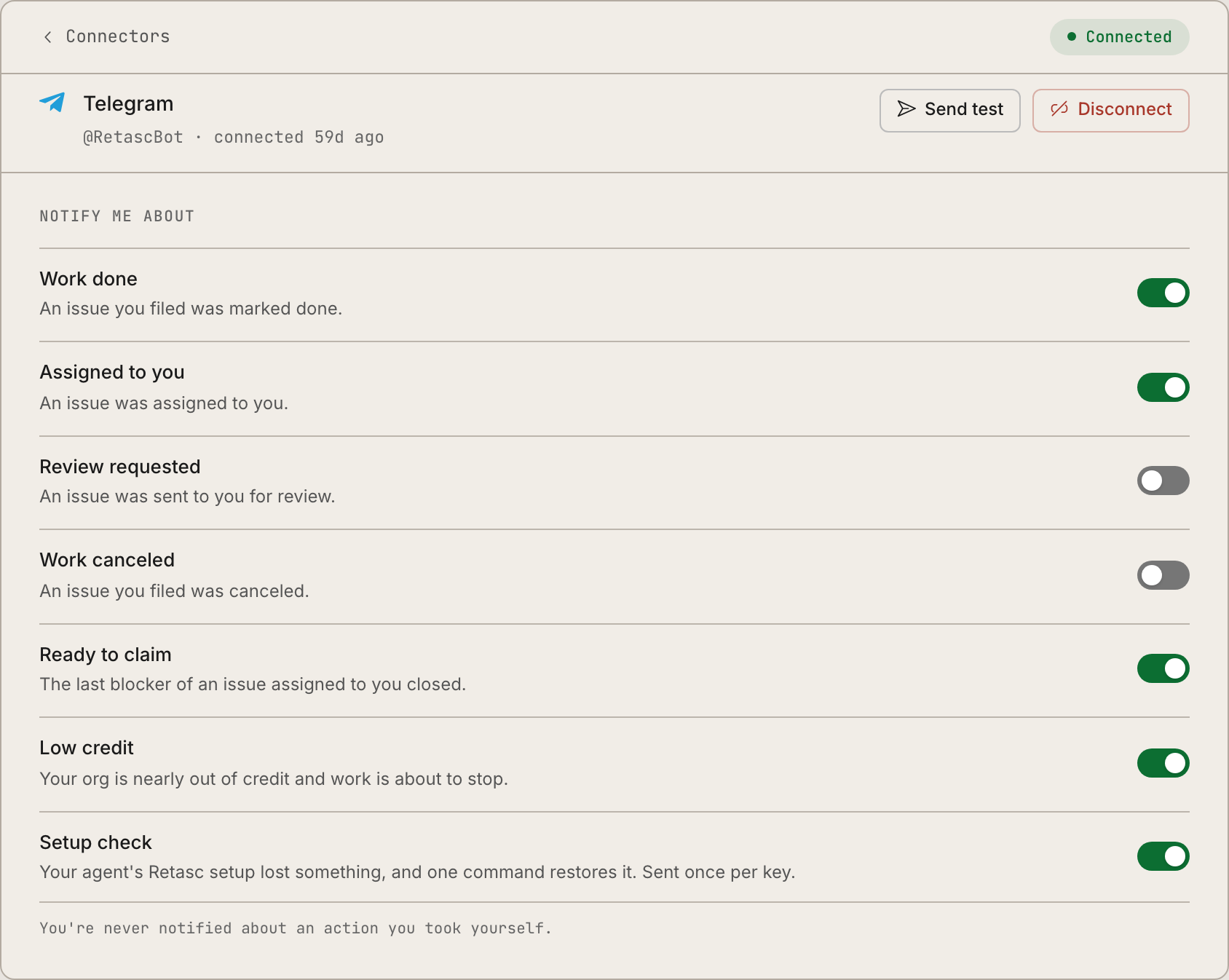Click the 'Work done' row title
Image resolution: width=1229 pixels, height=980 pixels.
(x=88, y=279)
